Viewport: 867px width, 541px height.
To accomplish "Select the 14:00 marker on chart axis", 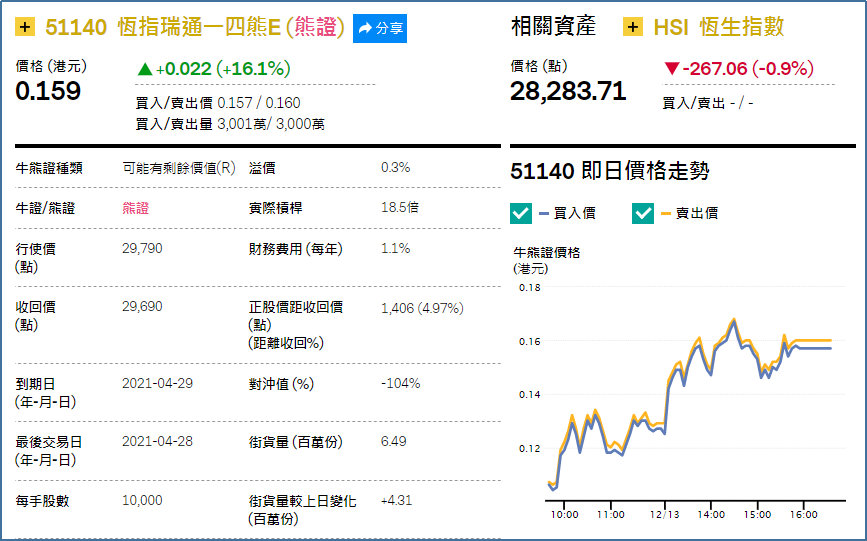I will pyautogui.click(x=711, y=514).
